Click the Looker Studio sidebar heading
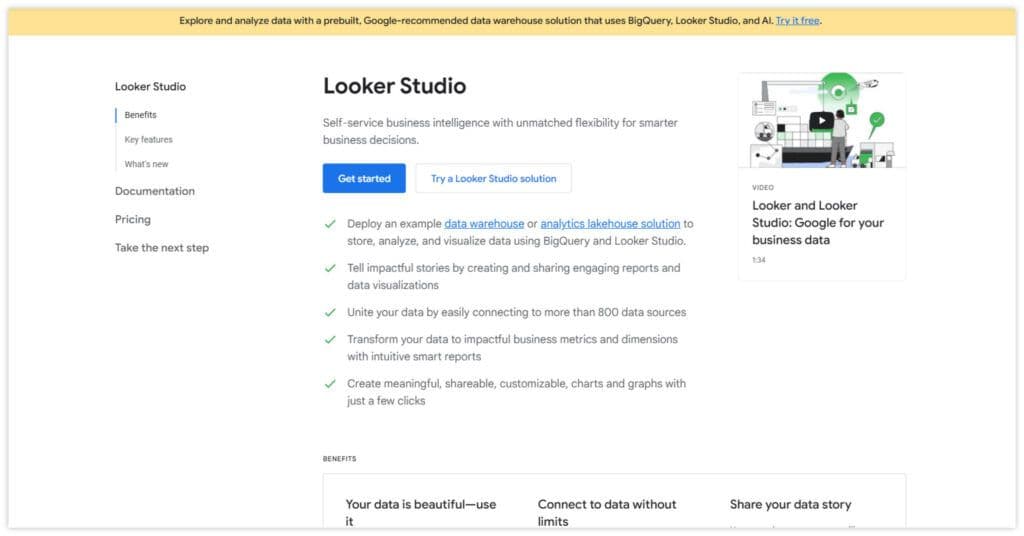The width and height of the screenshot is (1024, 536). pyautogui.click(x=150, y=86)
